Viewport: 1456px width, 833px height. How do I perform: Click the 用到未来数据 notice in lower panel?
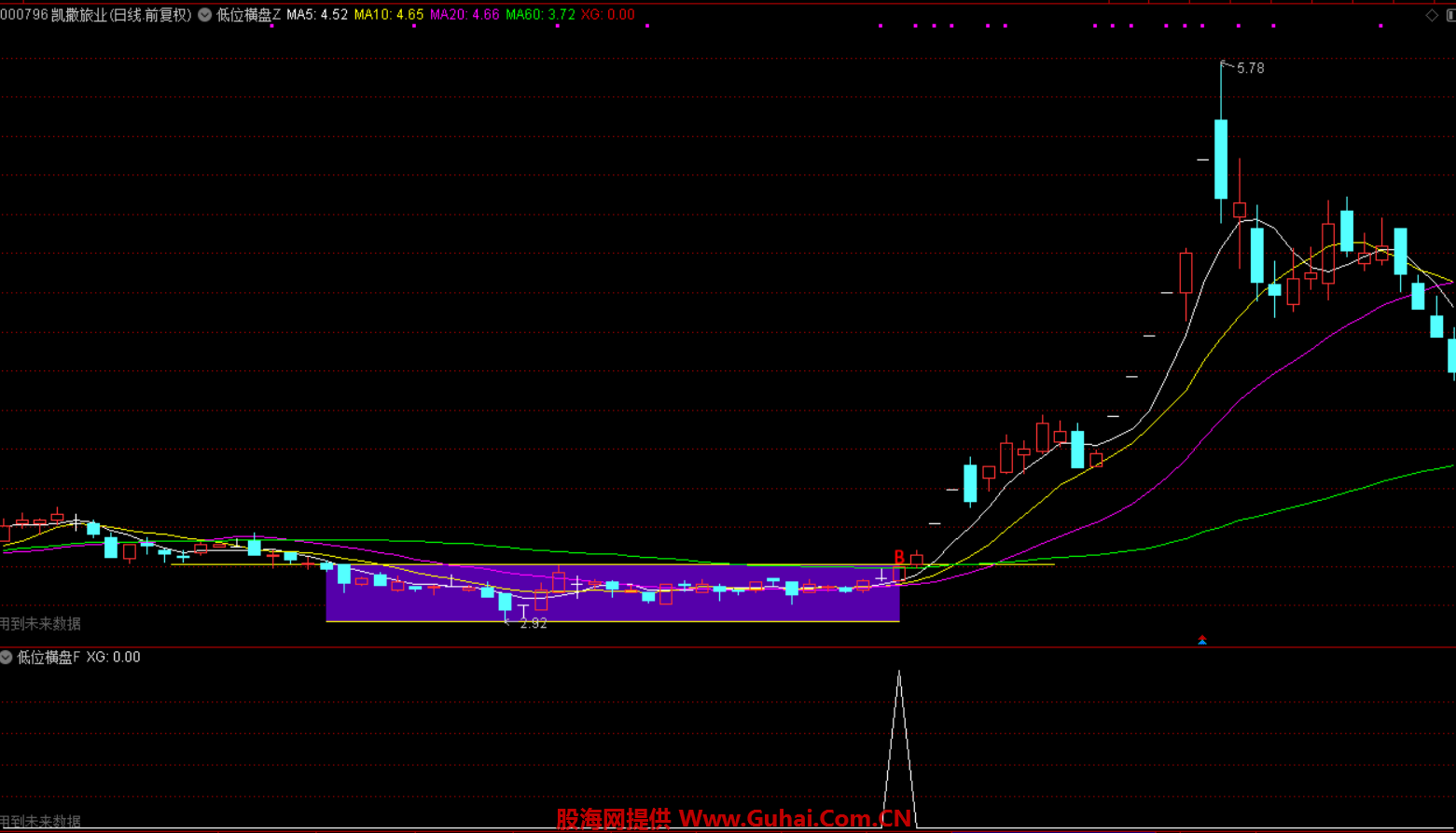point(40,822)
